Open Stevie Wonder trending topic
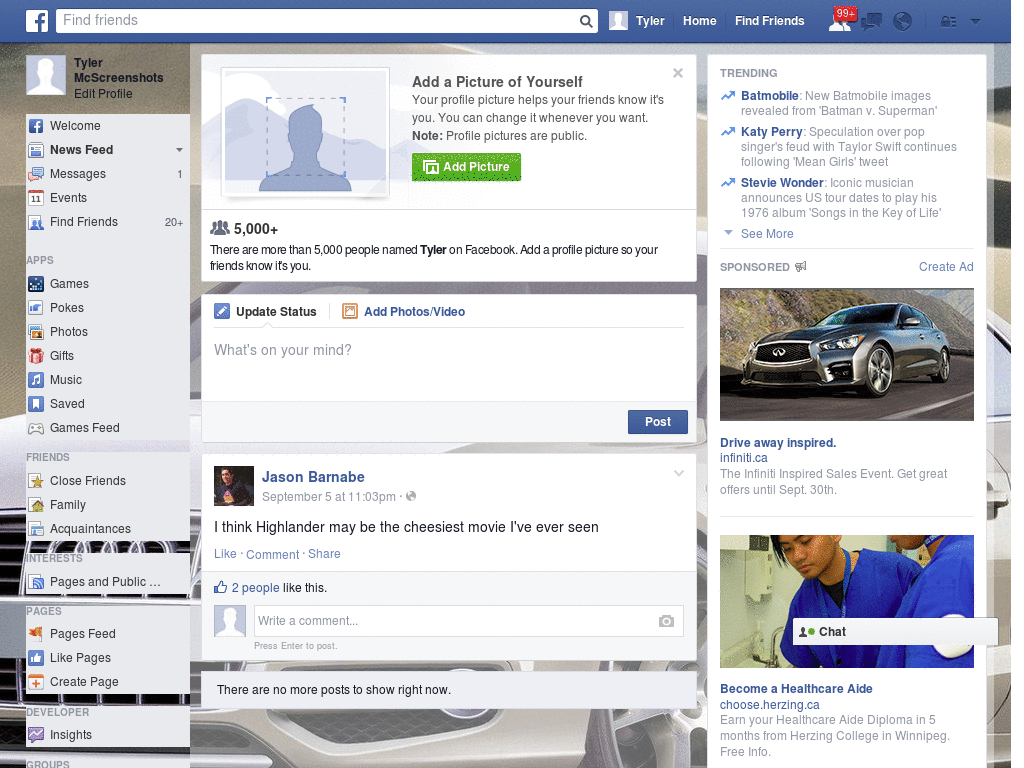 pyautogui.click(x=782, y=183)
